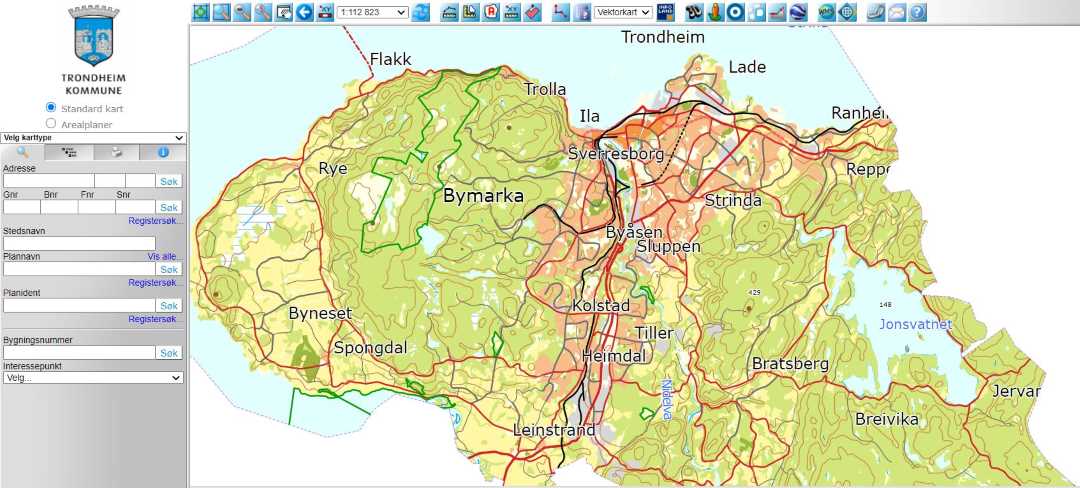1080x488 pixels.
Task: Switch to the print tab in side panel
Action: tap(117, 153)
